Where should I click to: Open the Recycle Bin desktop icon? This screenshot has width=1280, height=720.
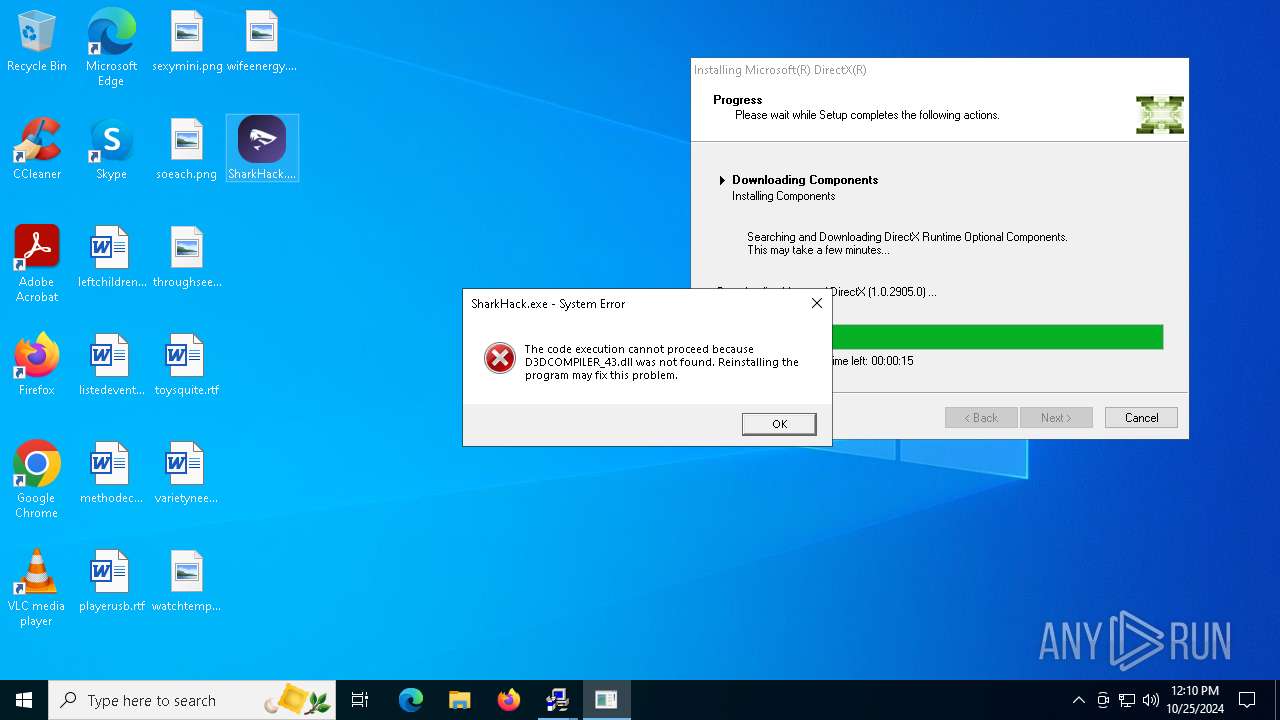[37, 41]
